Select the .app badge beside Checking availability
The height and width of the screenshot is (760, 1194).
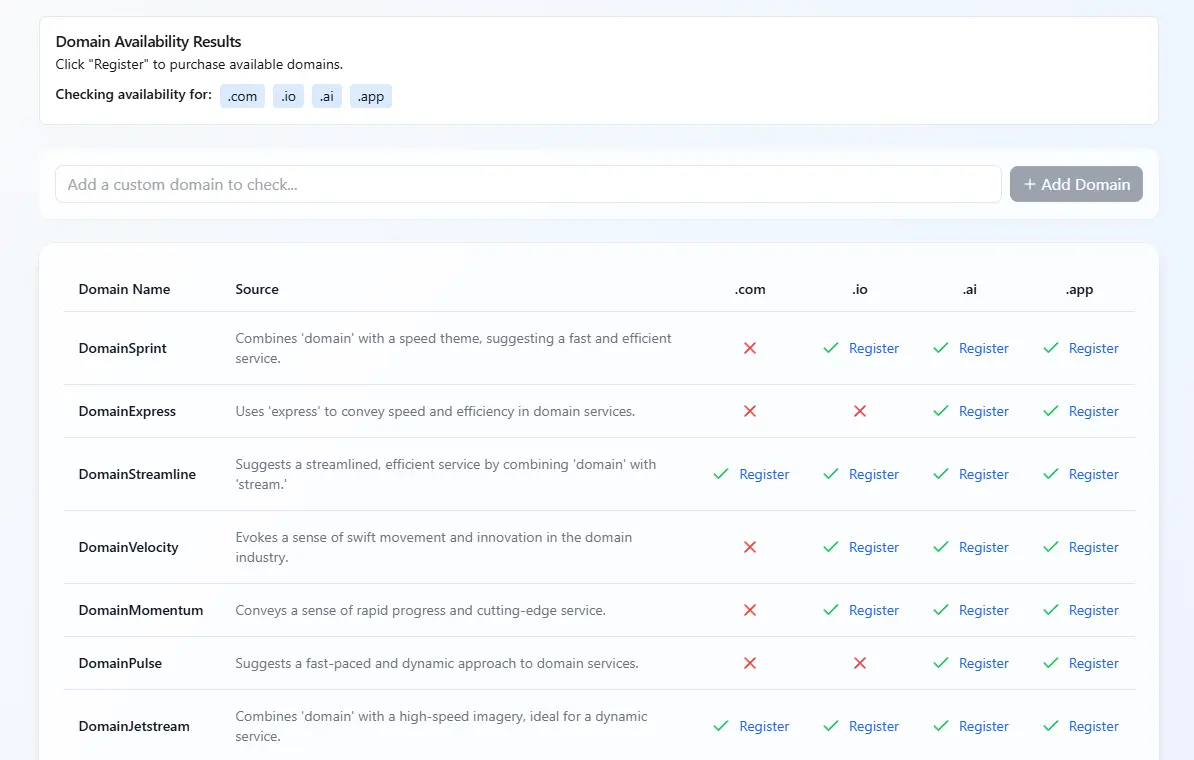click(370, 96)
